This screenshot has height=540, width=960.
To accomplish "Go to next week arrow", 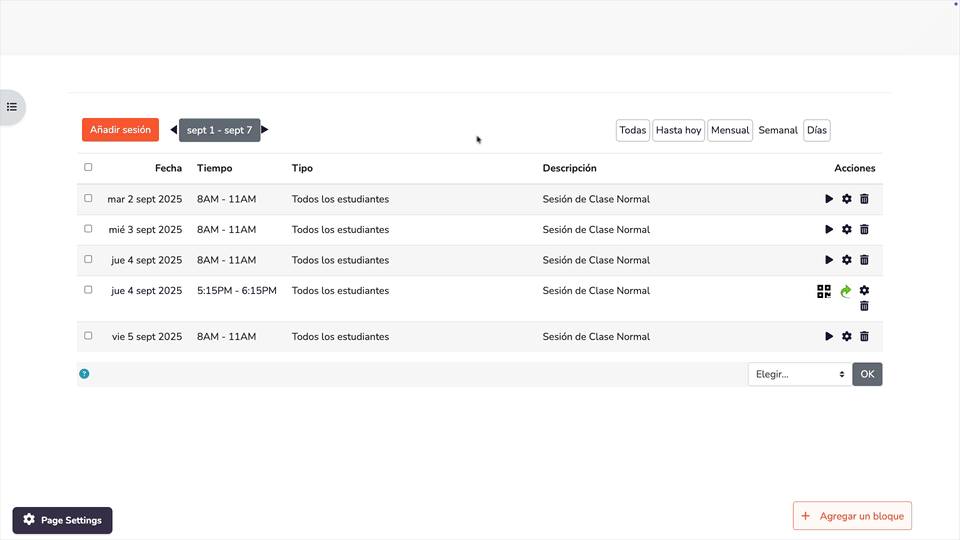I will tap(265, 130).
